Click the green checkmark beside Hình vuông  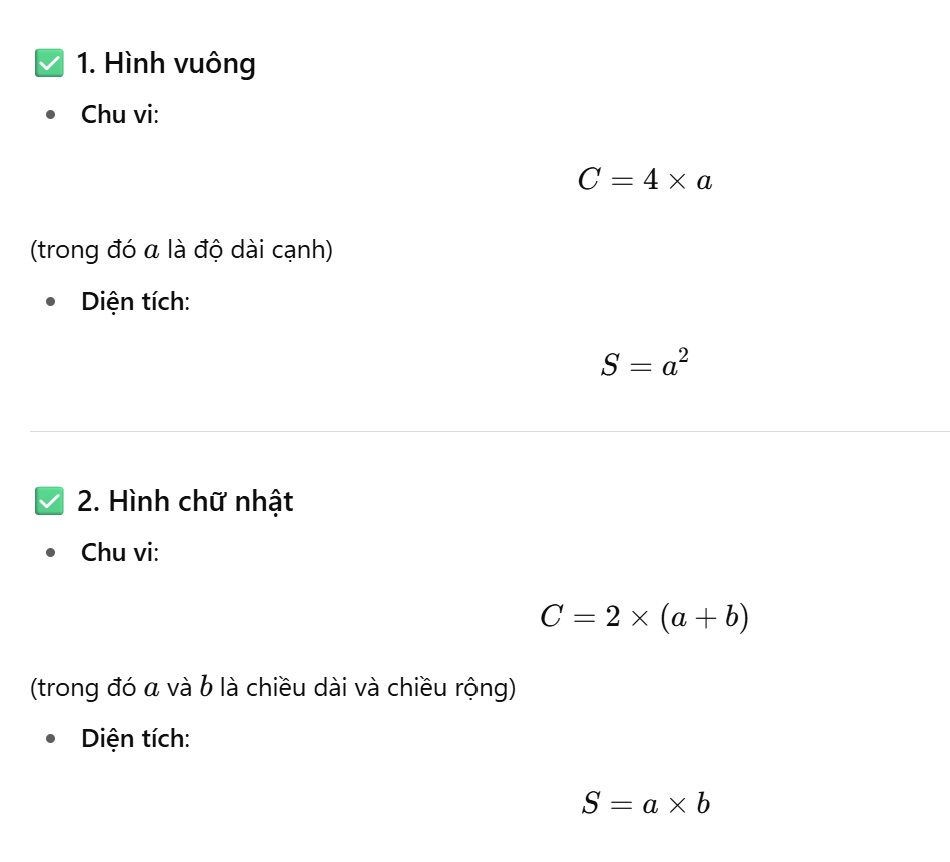point(49,64)
